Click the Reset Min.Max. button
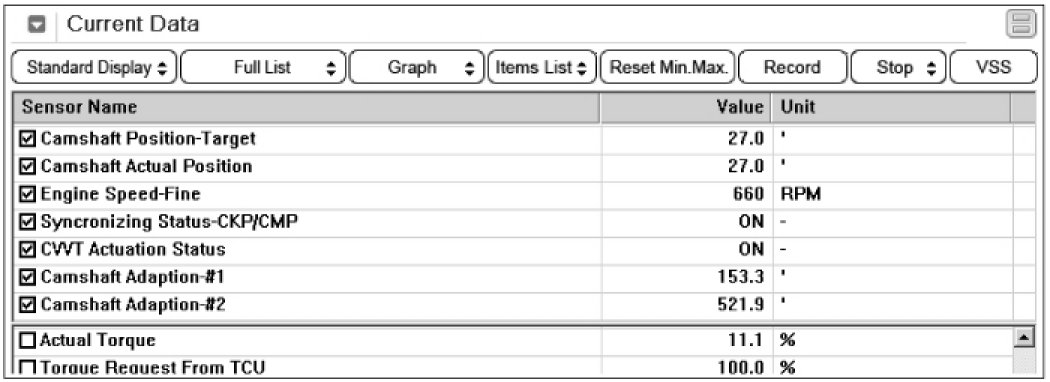This screenshot has width=1050, height=382. click(x=668, y=68)
